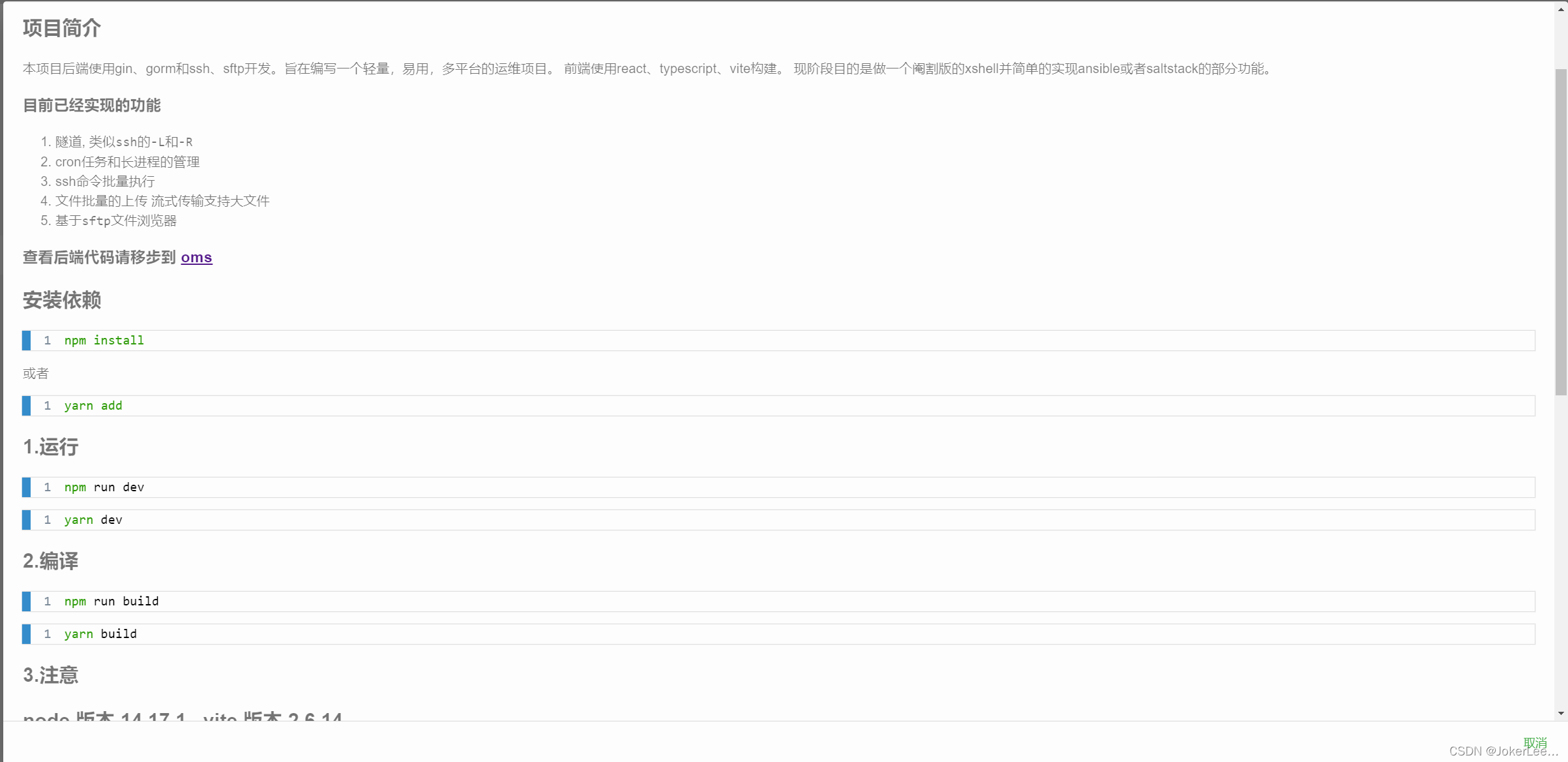Click the blue marker beside npm run dev code

click(x=27, y=487)
